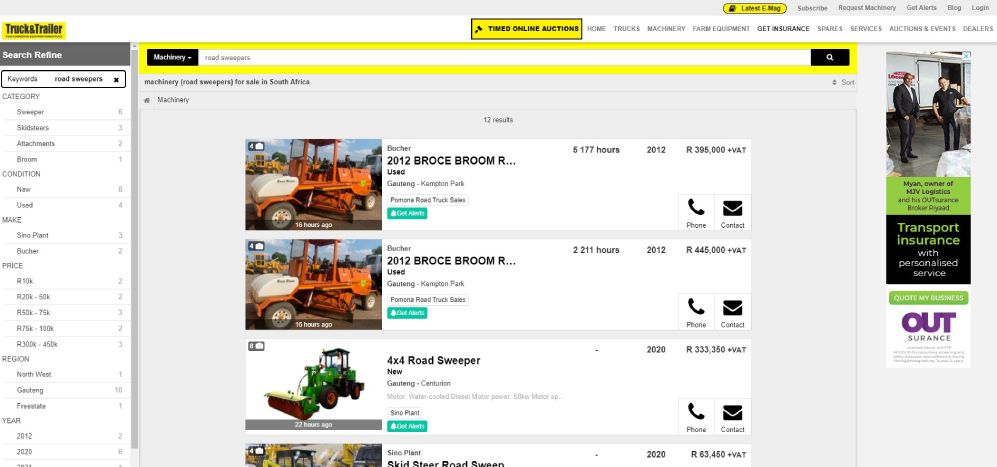This screenshot has width=997, height=467.
Task: Open the Latest E-Mag button
Action: (755, 8)
